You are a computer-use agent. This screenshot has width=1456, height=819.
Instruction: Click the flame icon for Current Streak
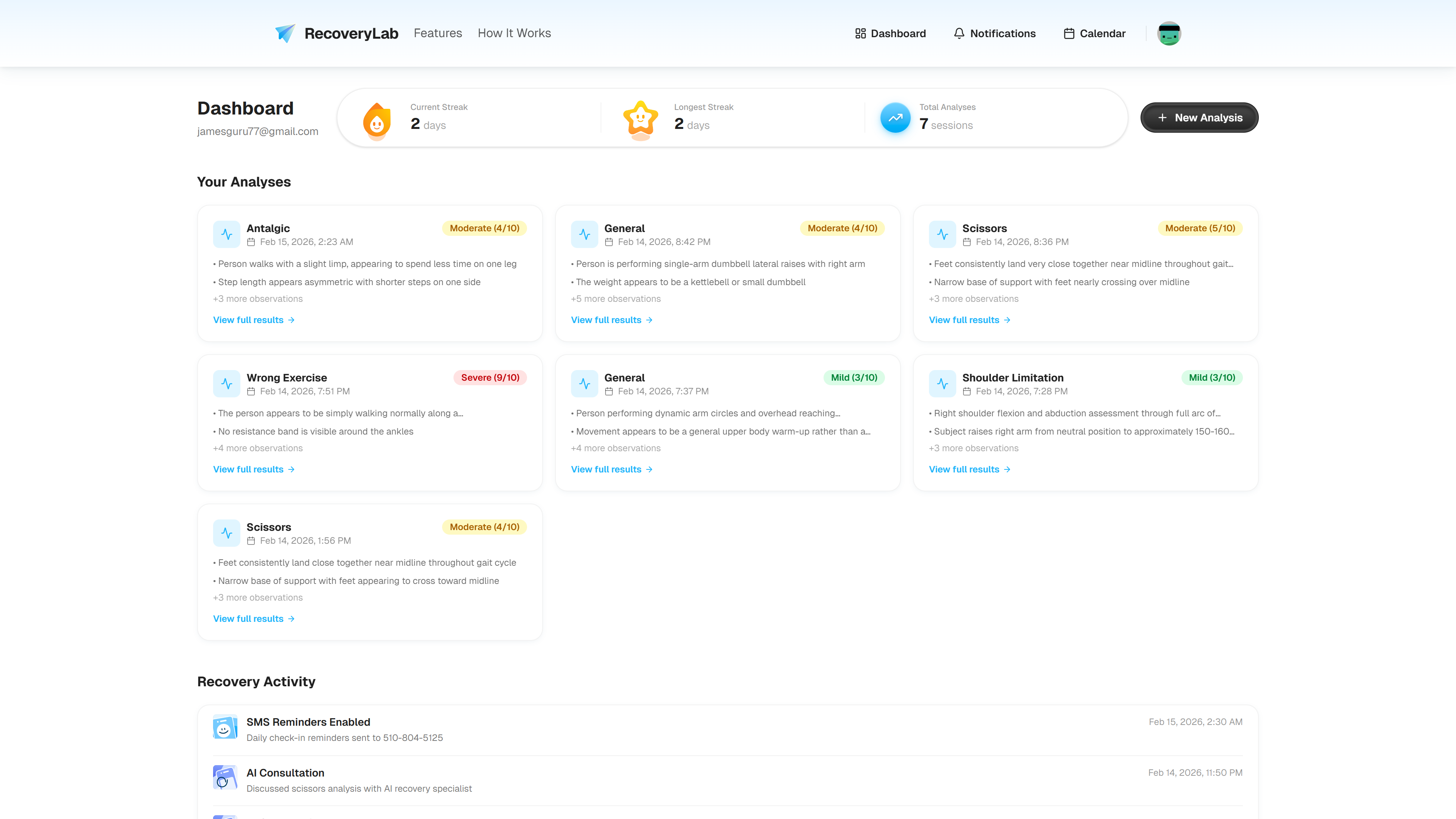(377, 121)
